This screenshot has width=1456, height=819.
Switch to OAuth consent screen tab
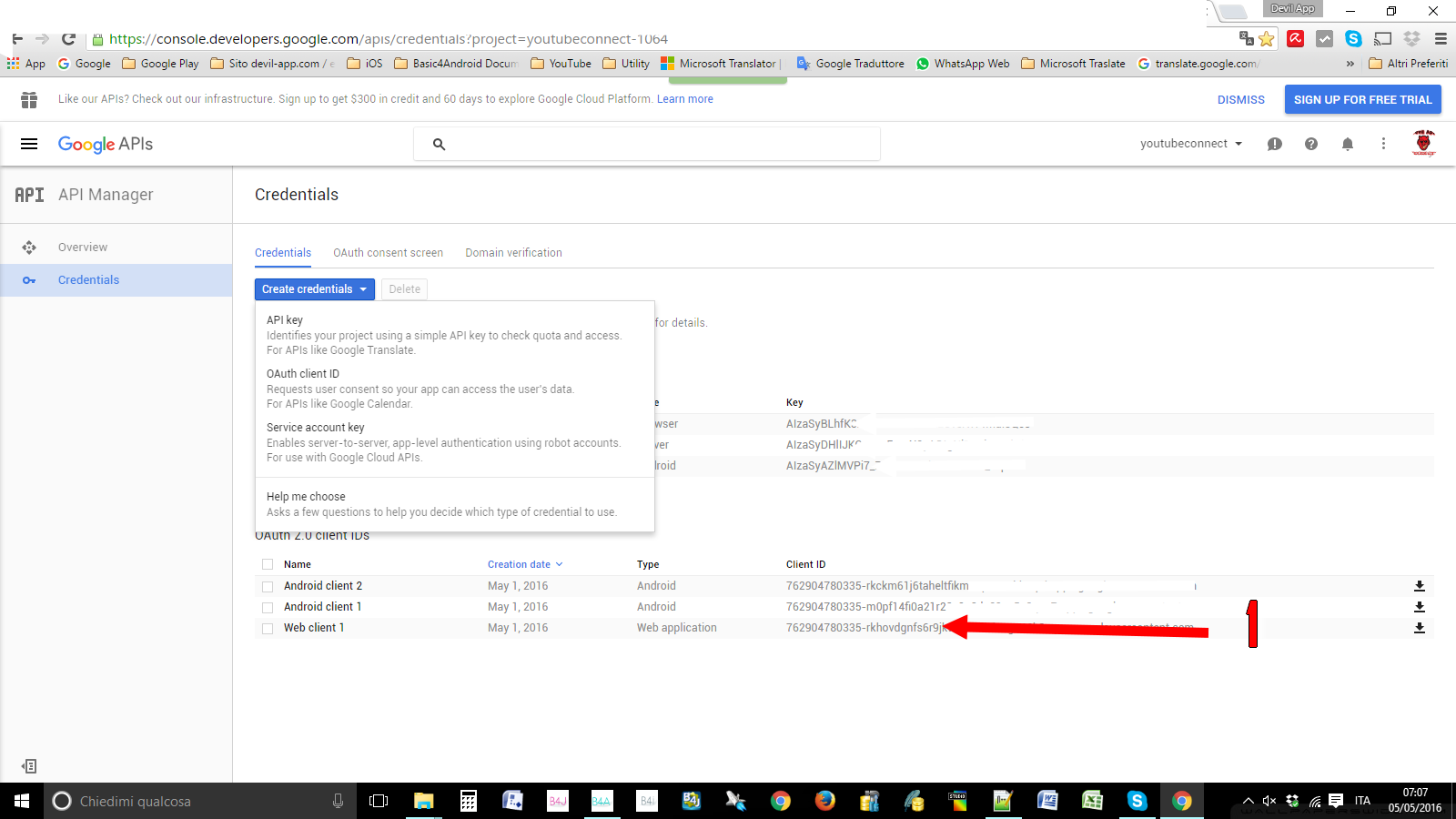(x=388, y=253)
